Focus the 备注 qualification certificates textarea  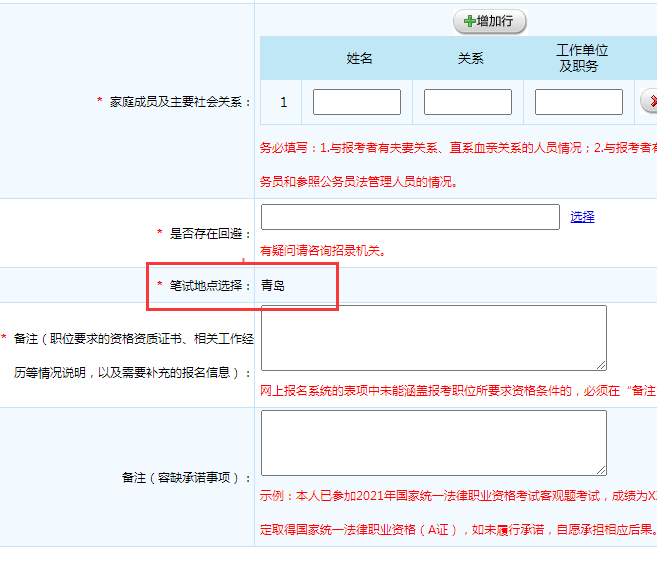[x=433, y=338]
